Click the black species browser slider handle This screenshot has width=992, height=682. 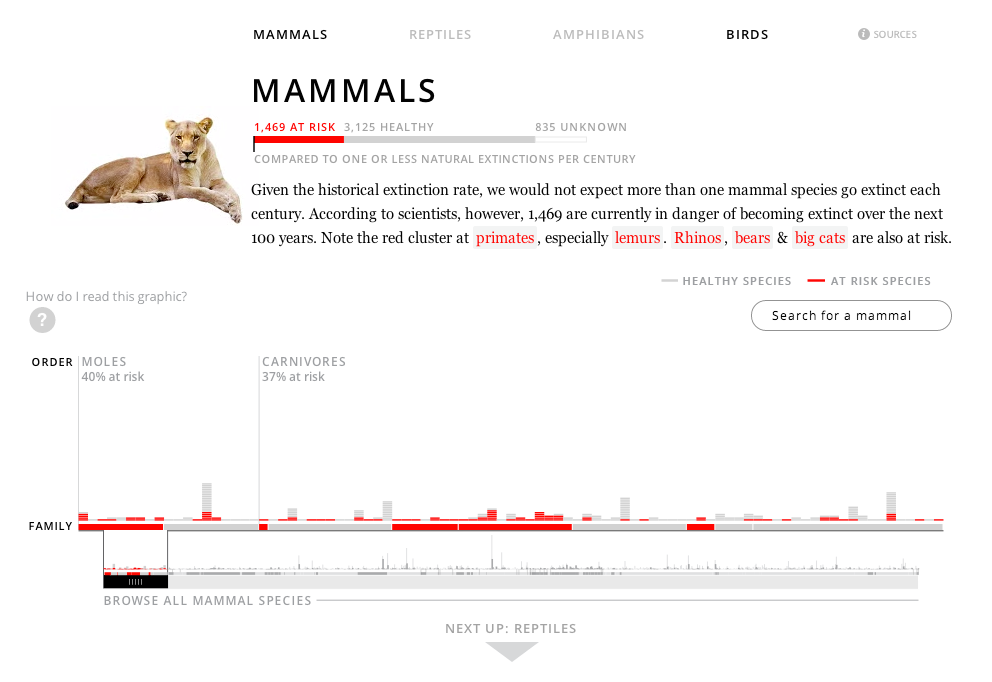pyautogui.click(x=135, y=582)
